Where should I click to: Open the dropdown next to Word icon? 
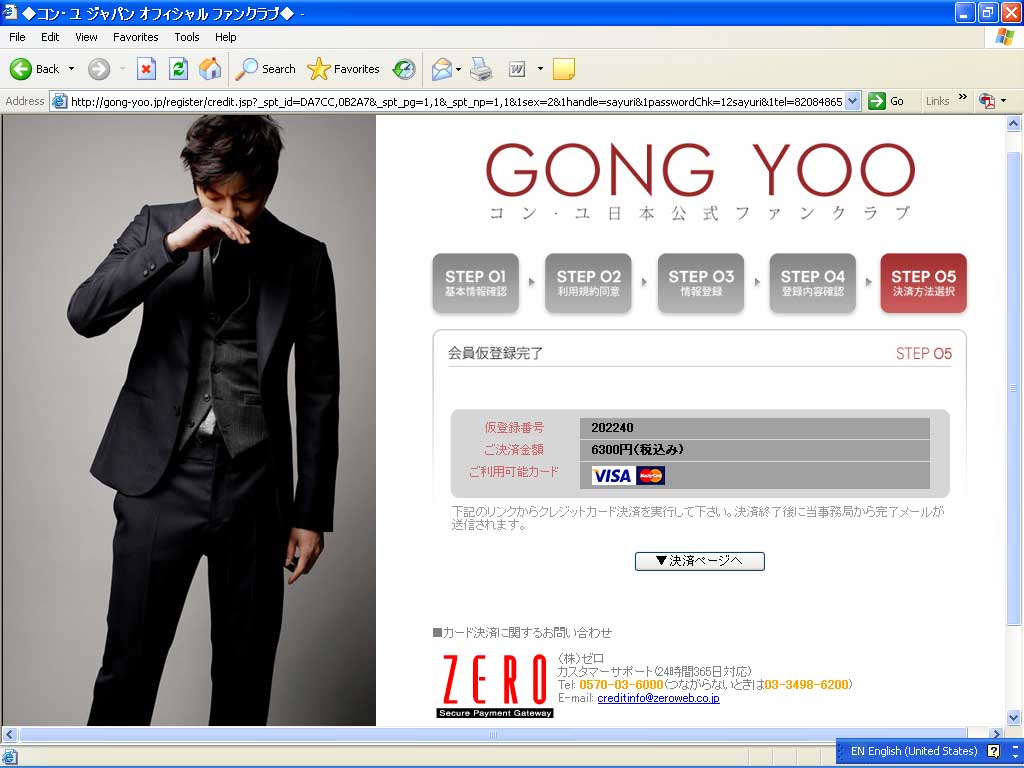coord(540,69)
